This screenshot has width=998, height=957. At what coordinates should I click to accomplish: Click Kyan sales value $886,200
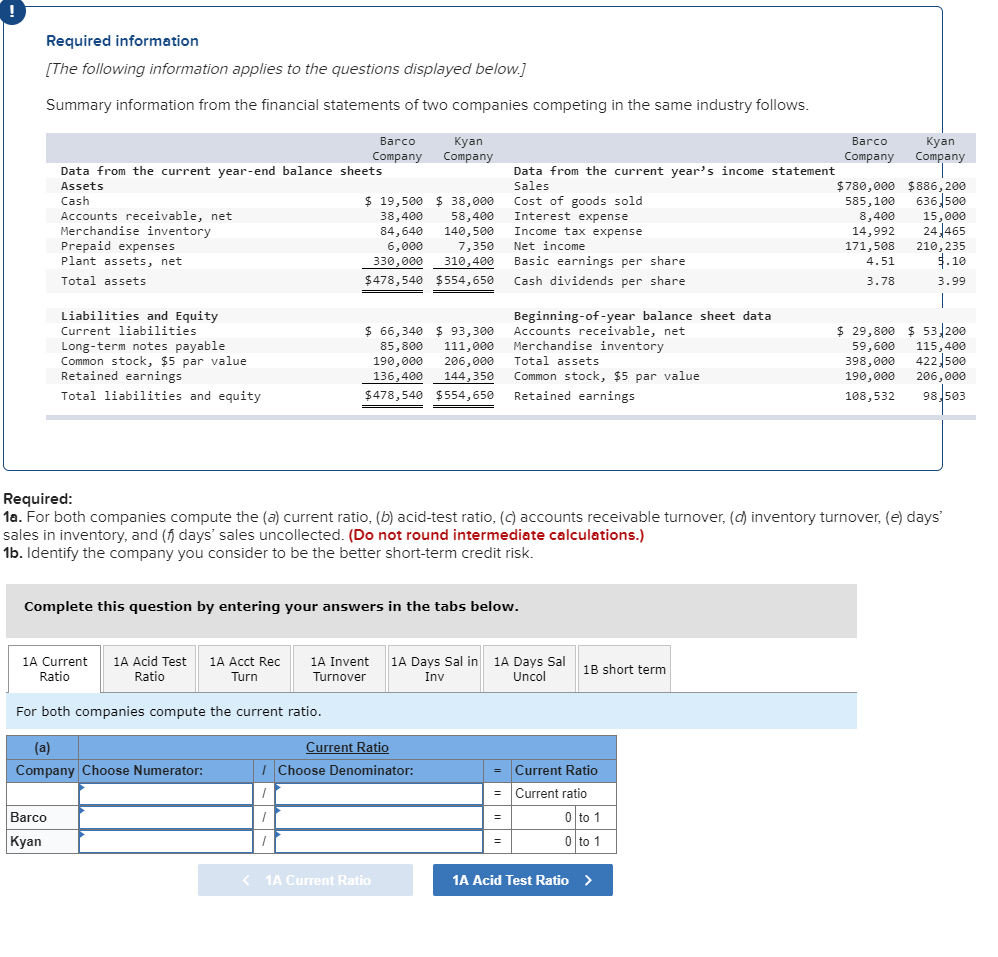[937, 186]
